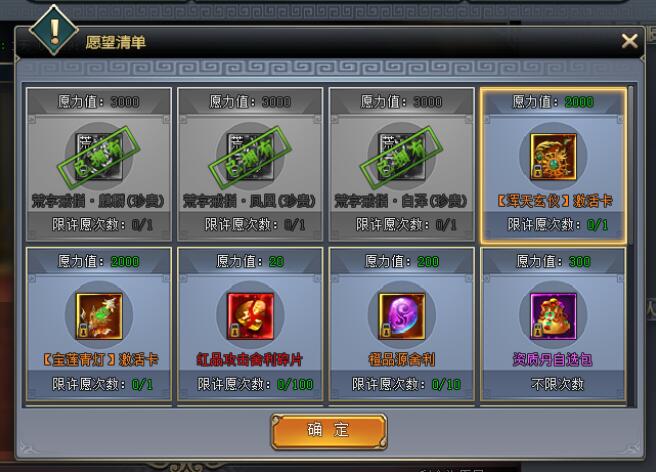Click the 红品攻击舍利碎片 item name
This screenshot has height=472, width=656.
pyautogui.click(x=250, y=359)
